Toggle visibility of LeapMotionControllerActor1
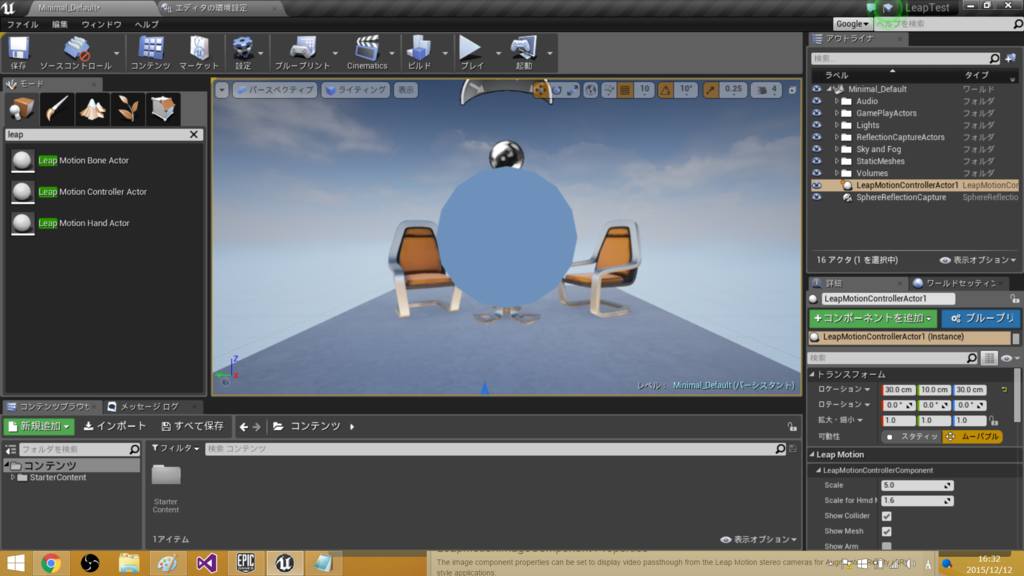 pos(817,185)
